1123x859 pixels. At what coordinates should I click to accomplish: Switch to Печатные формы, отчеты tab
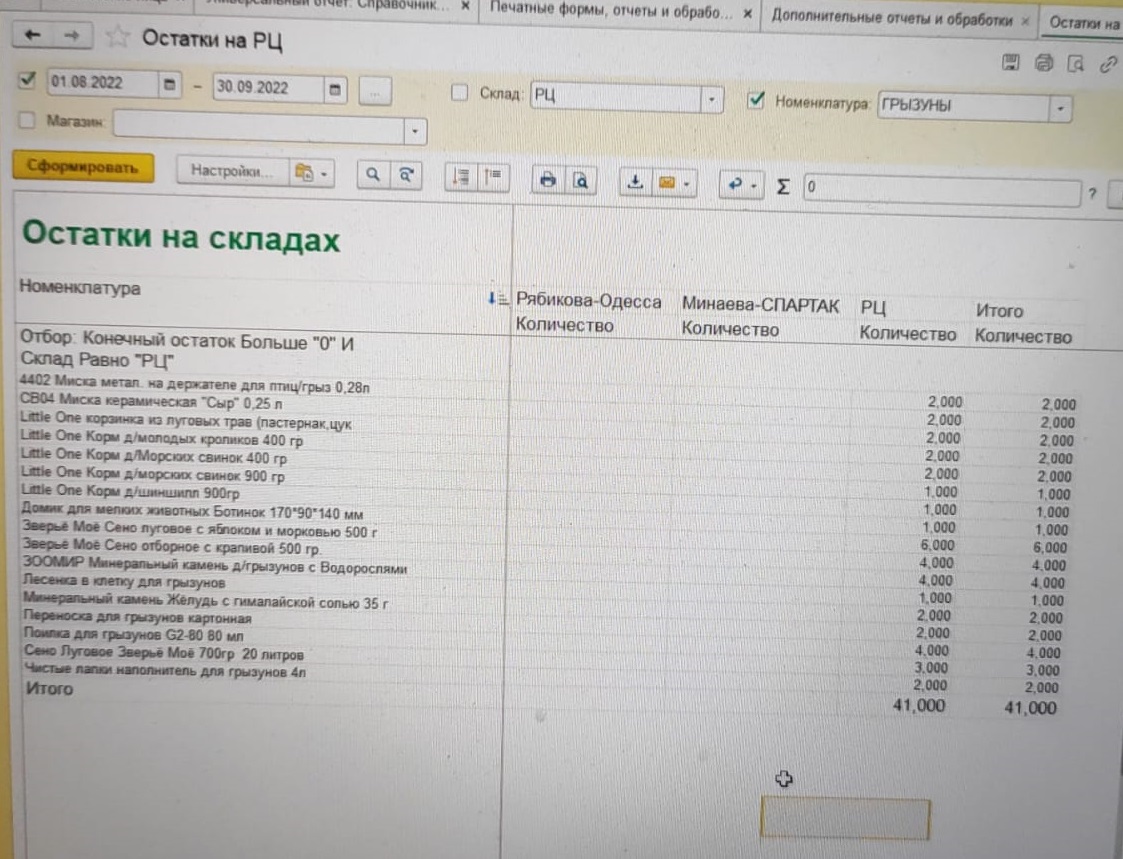point(617,15)
